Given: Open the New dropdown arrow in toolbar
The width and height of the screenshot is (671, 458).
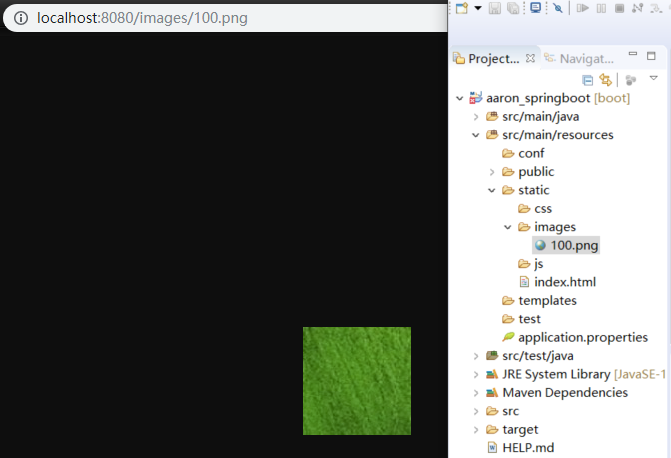Looking at the screenshot, I should click(478, 8).
